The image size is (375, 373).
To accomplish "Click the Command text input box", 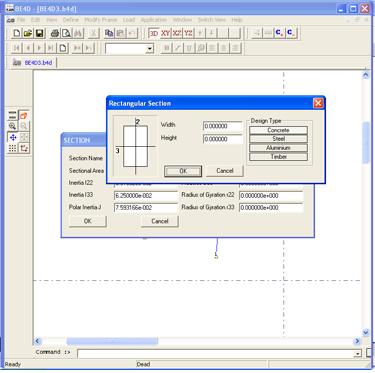I will pos(216,353).
